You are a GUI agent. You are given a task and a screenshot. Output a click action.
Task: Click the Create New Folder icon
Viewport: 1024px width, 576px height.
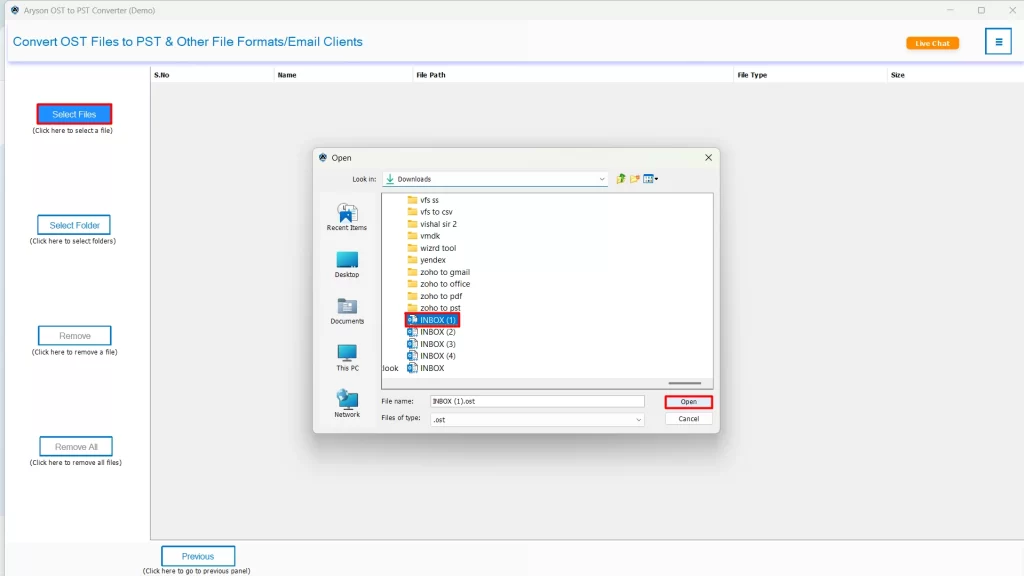(x=634, y=179)
